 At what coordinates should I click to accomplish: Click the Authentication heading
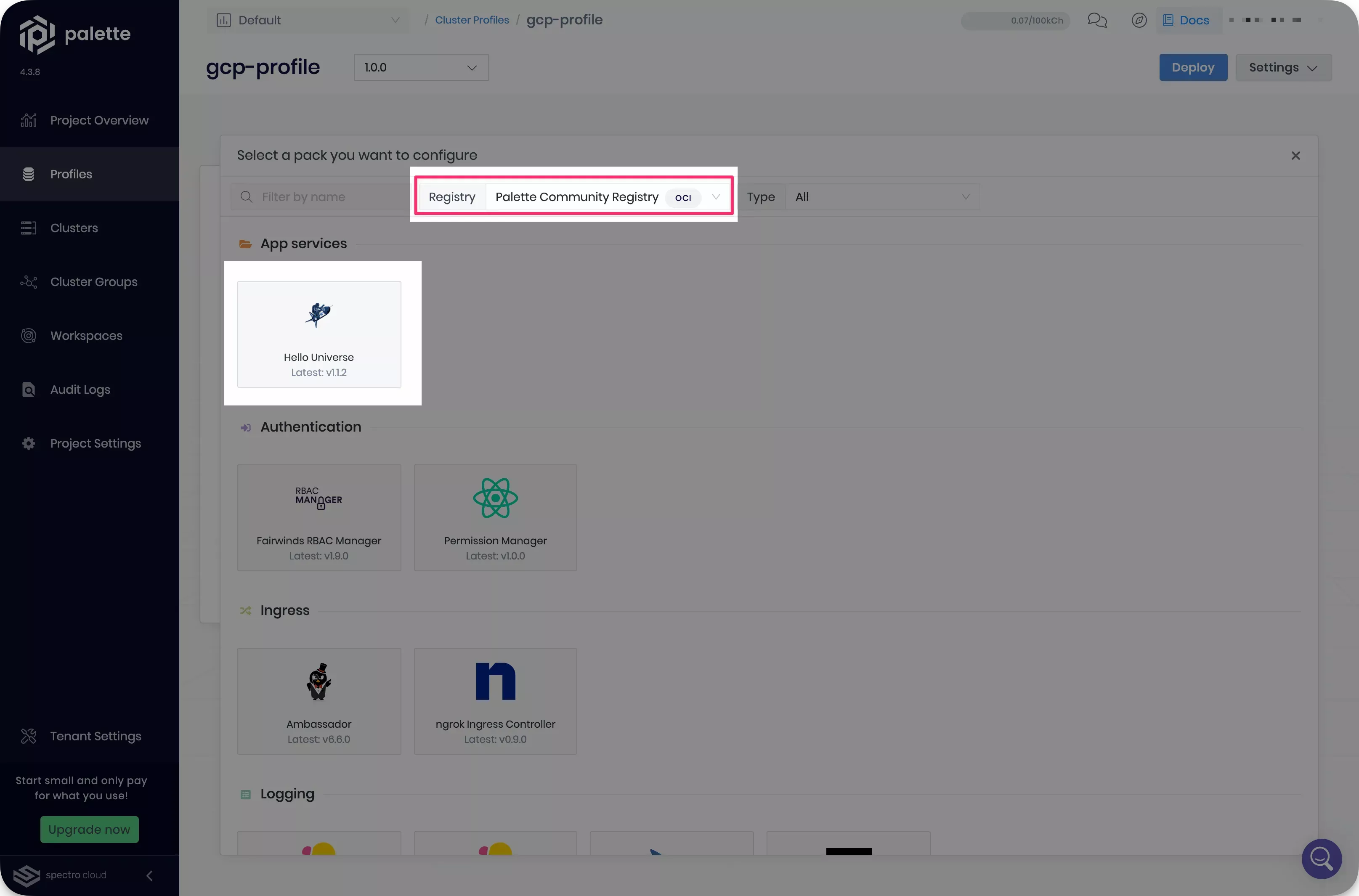point(311,427)
